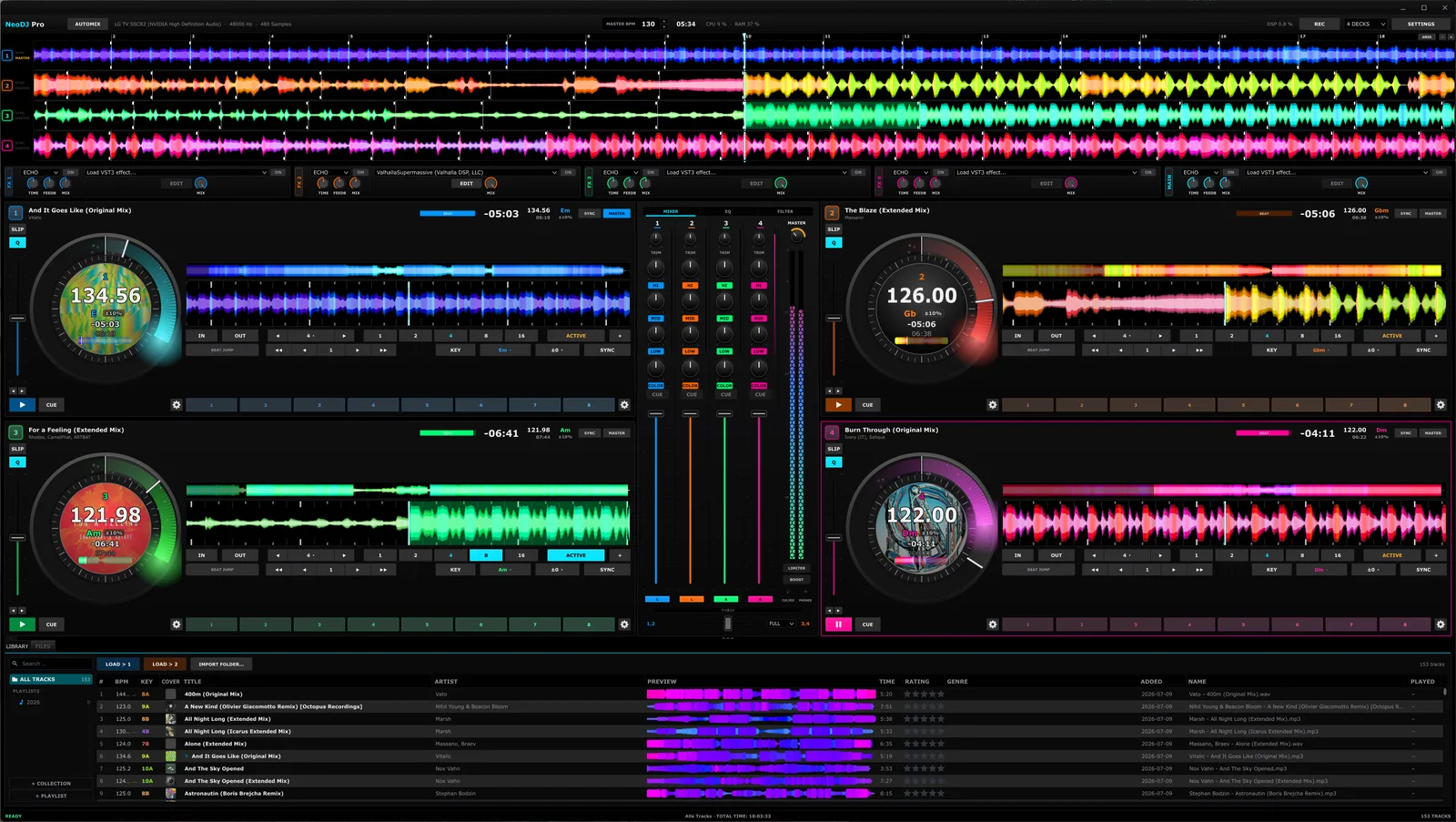Enable headphone CUE for mixer channel 2
The width and height of the screenshot is (1456, 822).
click(691, 395)
